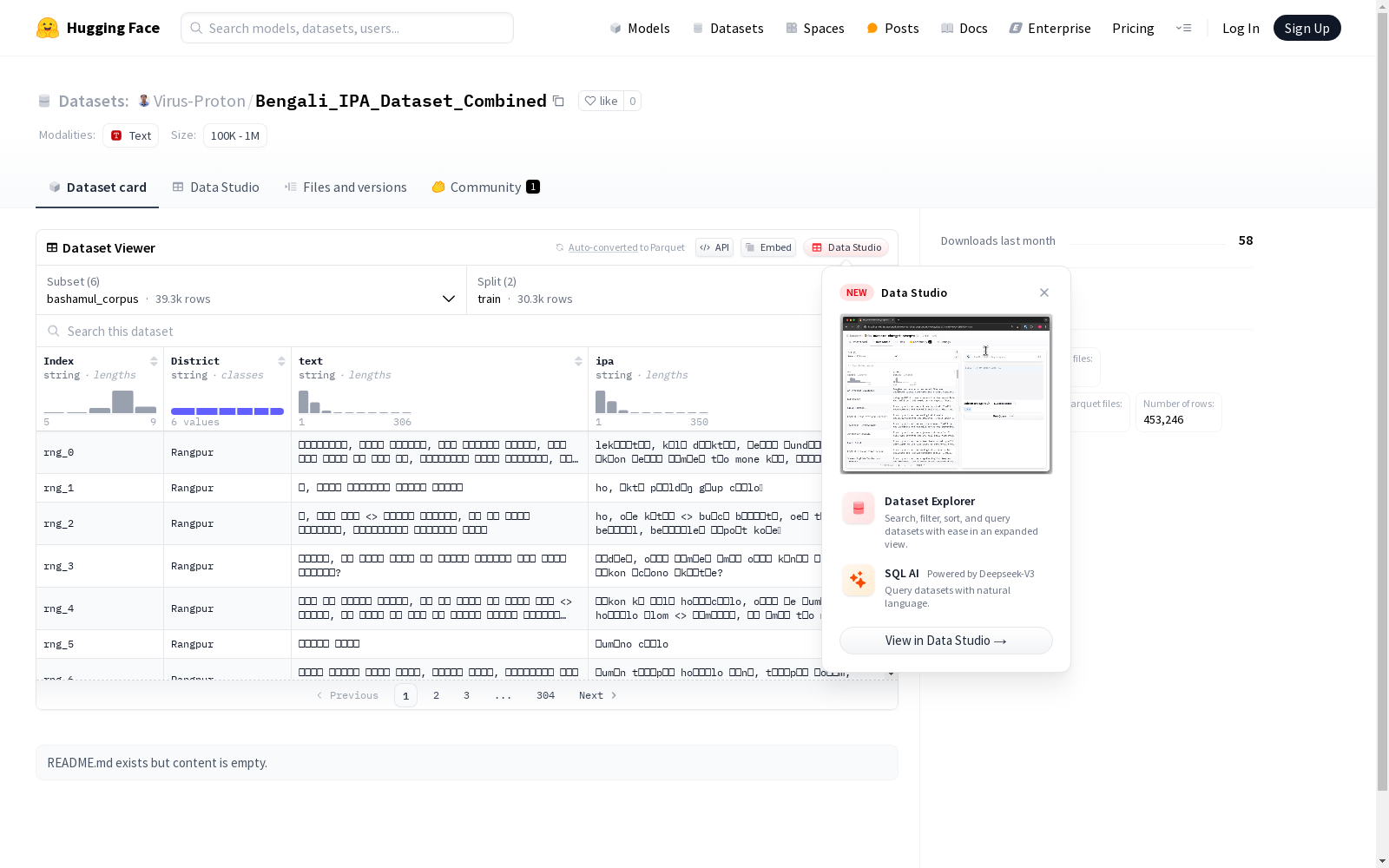Click the Hugging Face logo icon
1389x868 pixels.
pyautogui.click(x=48, y=28)
